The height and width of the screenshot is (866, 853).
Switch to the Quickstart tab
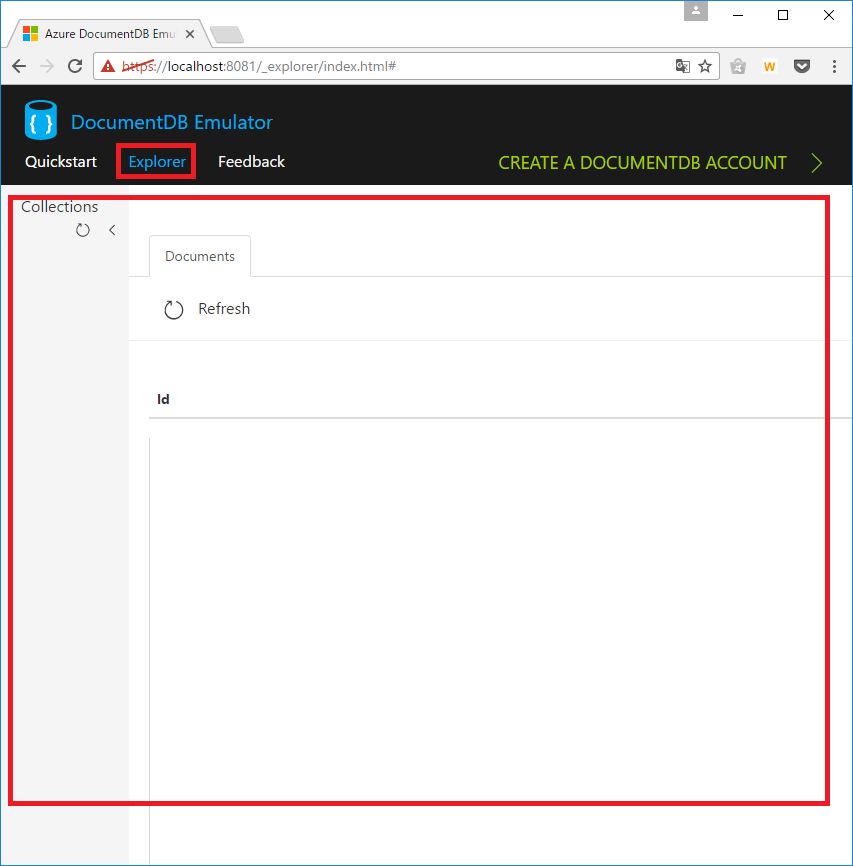point(61,162)
